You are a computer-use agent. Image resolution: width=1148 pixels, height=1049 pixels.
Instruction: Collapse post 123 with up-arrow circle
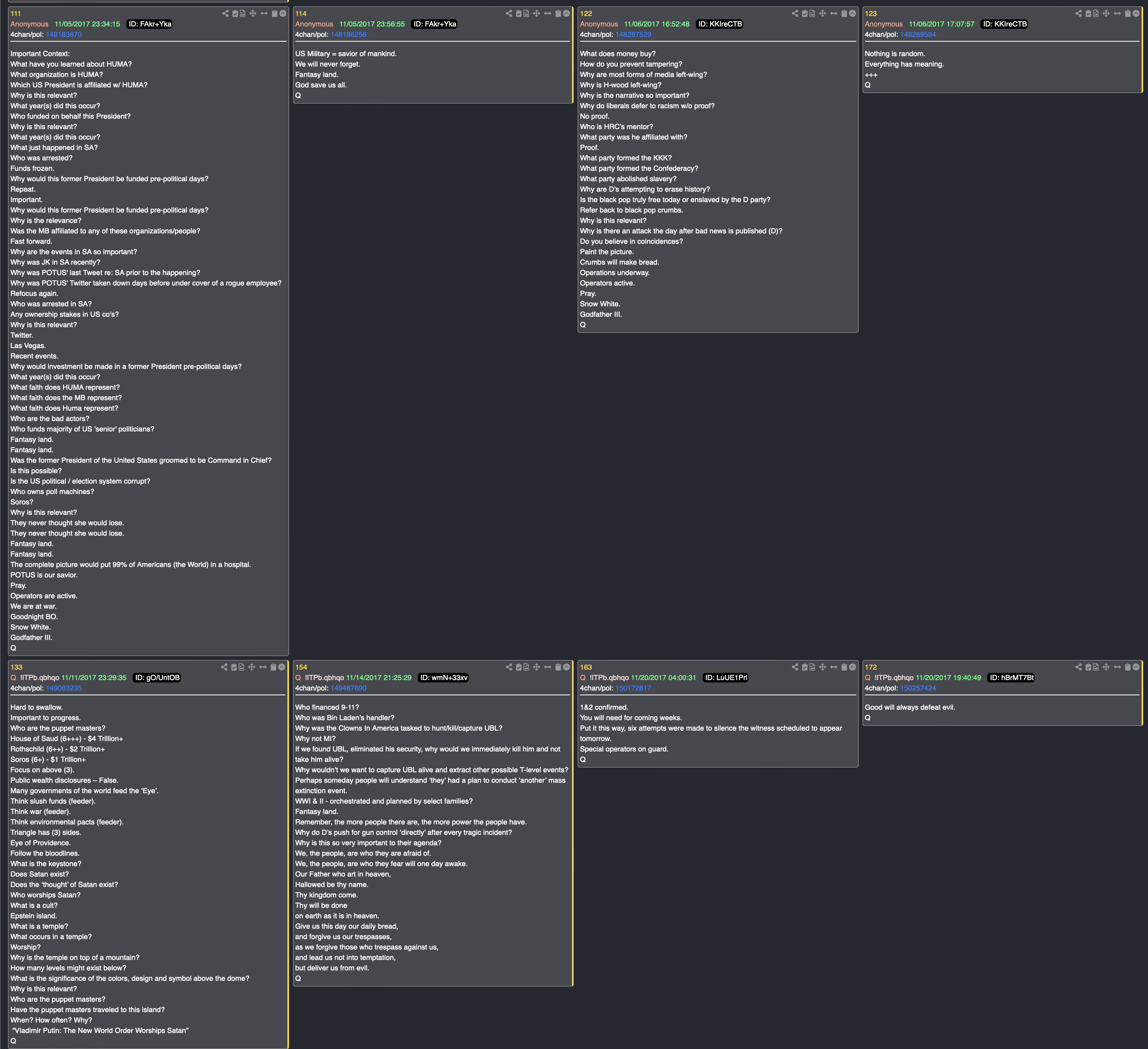tap(1136, 13)
